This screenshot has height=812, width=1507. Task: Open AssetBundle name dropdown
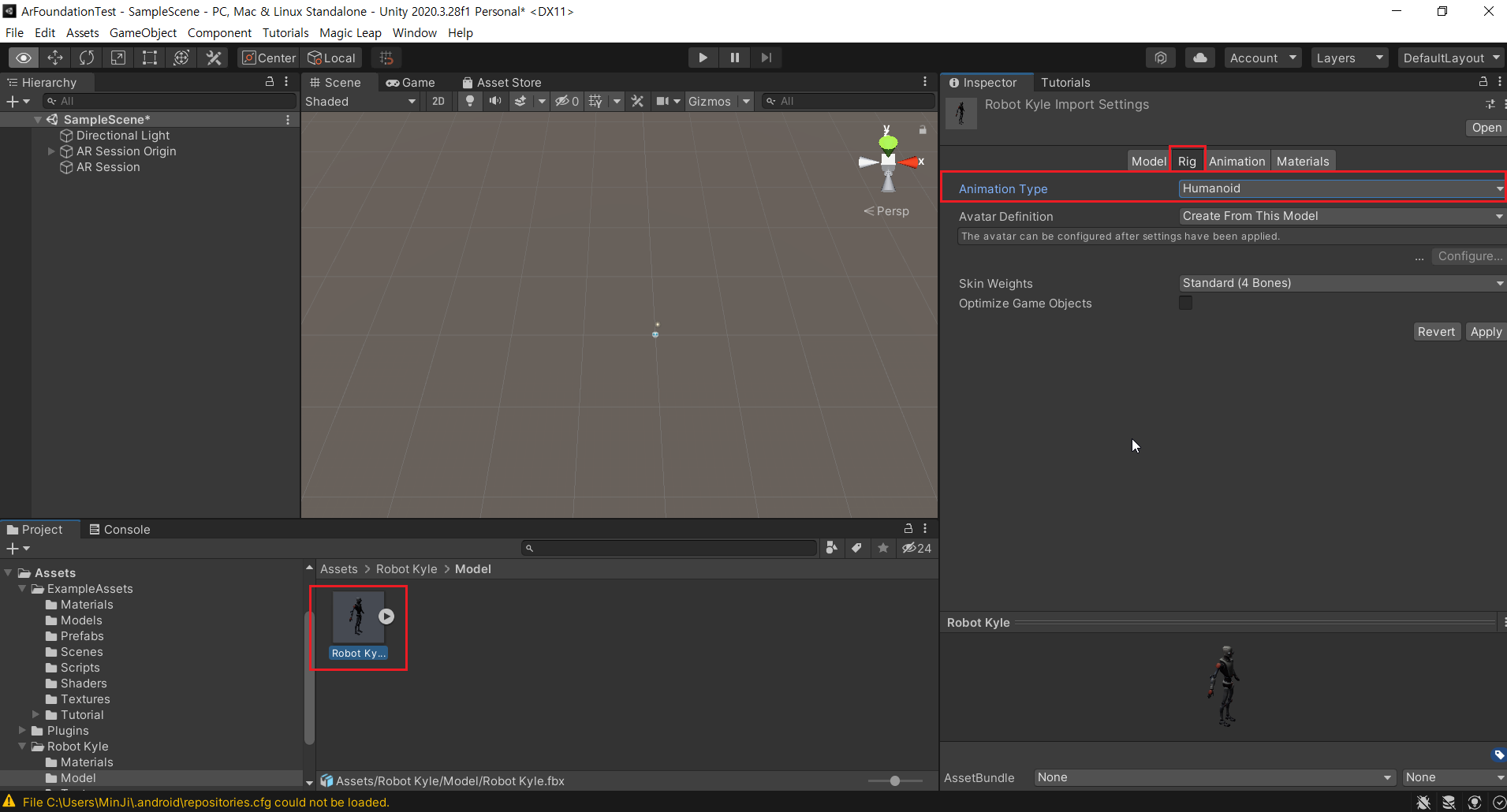(x=1214, y=777)
